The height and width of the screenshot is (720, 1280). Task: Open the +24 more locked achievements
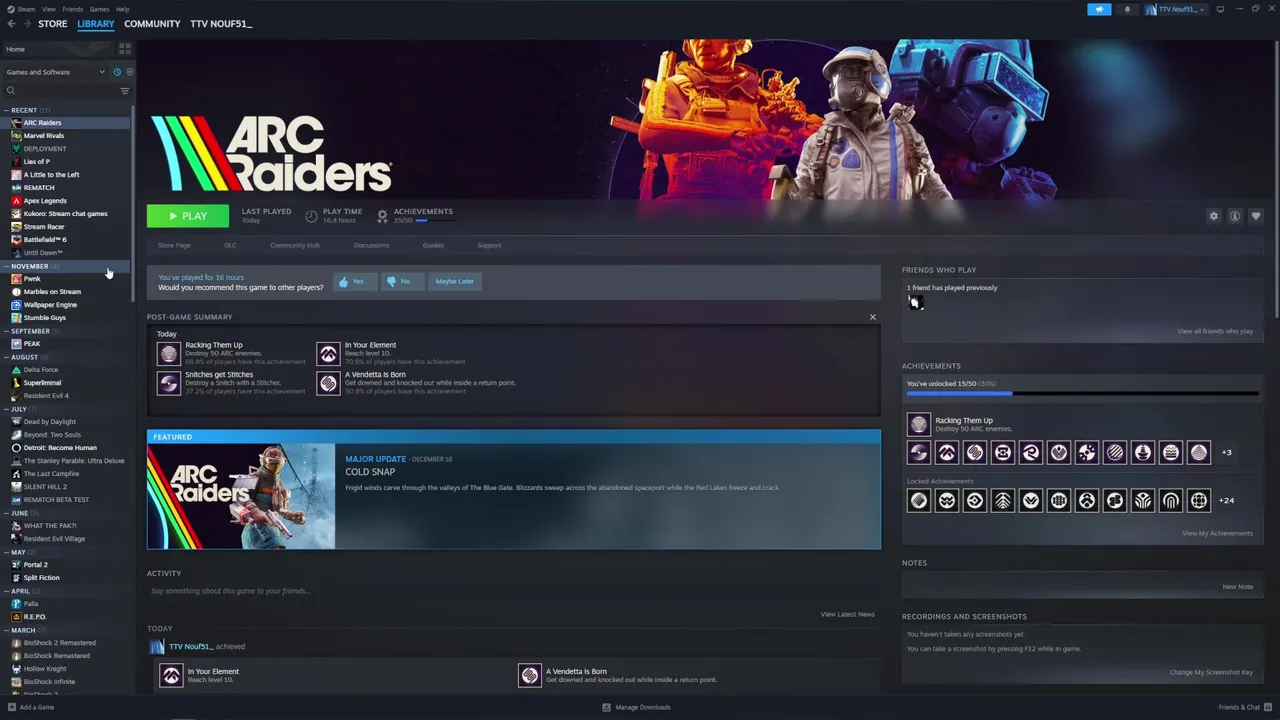click(1226, 500)
